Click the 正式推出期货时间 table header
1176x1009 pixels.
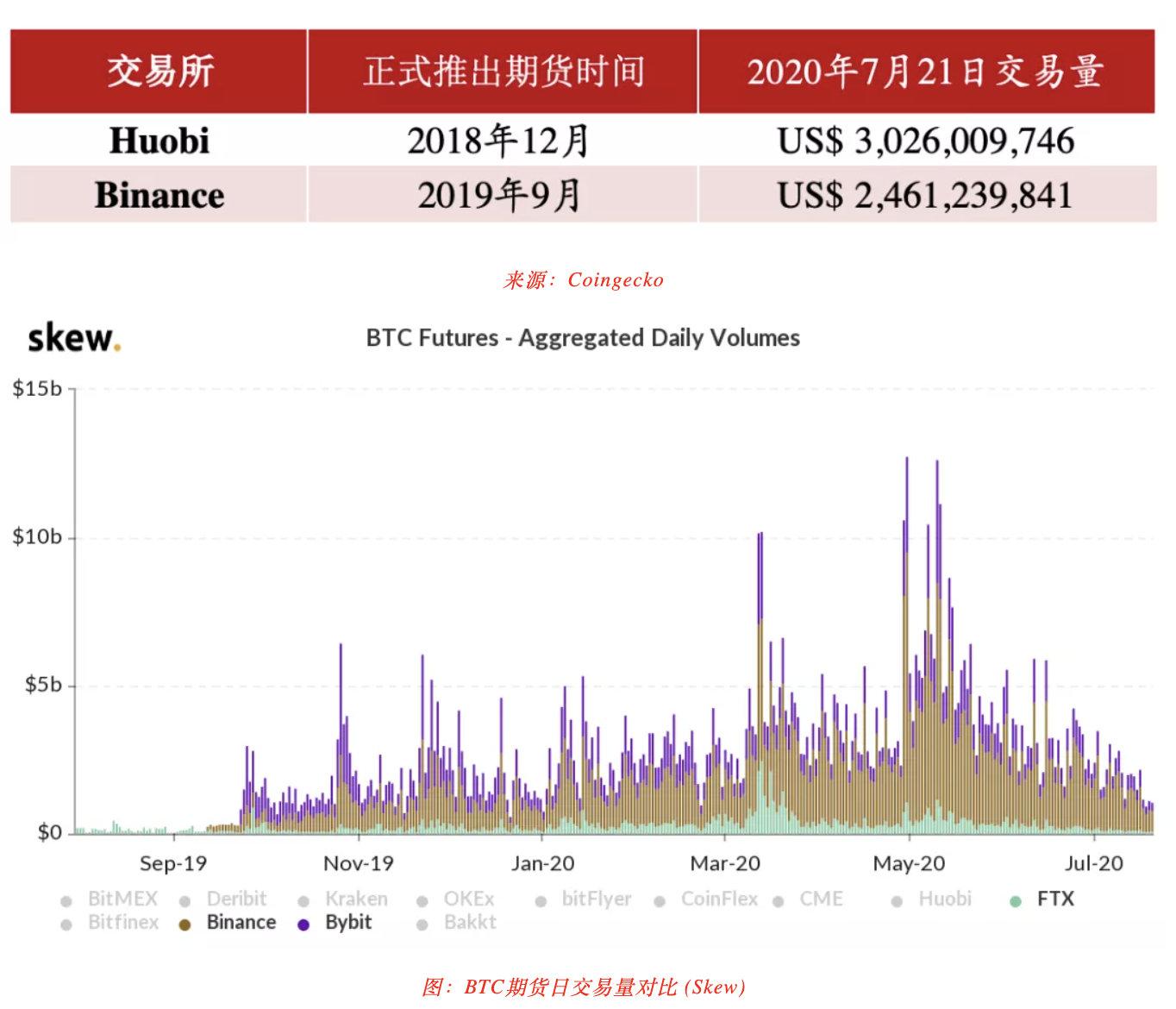(x=503, y=72)
